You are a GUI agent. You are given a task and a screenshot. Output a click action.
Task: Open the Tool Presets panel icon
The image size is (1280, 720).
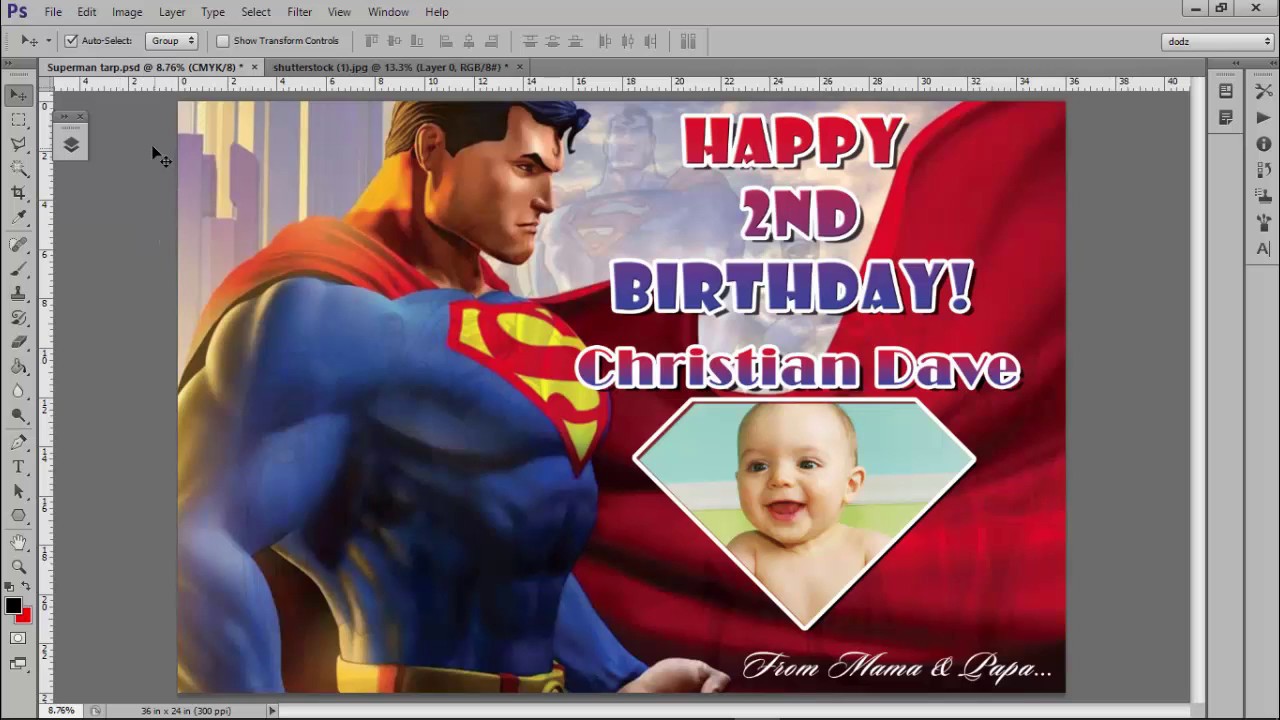(x=1263, y=91)
